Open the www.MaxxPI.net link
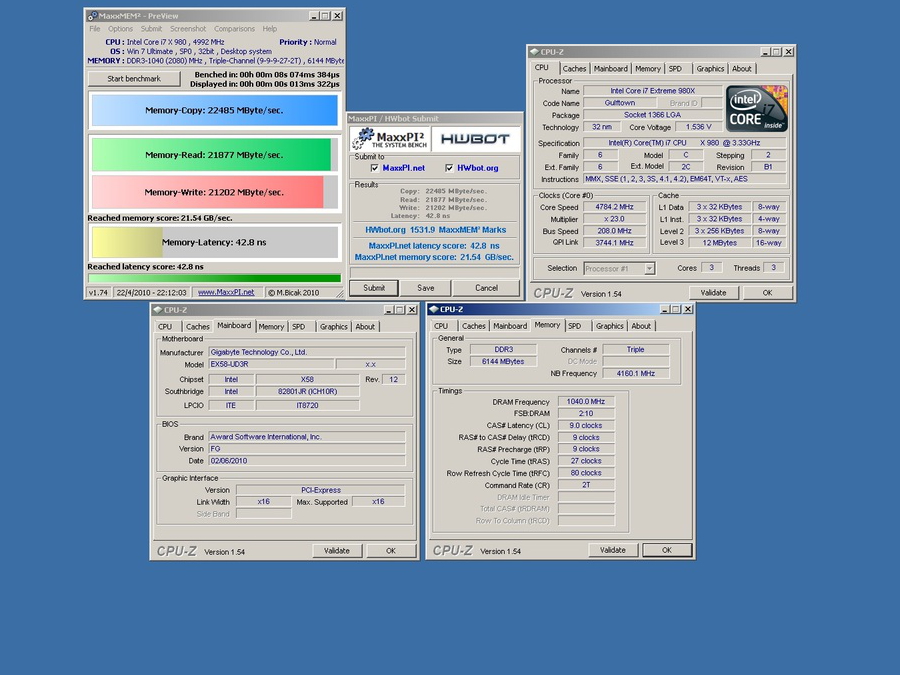 pyautogui.click(x=226, y=292)
